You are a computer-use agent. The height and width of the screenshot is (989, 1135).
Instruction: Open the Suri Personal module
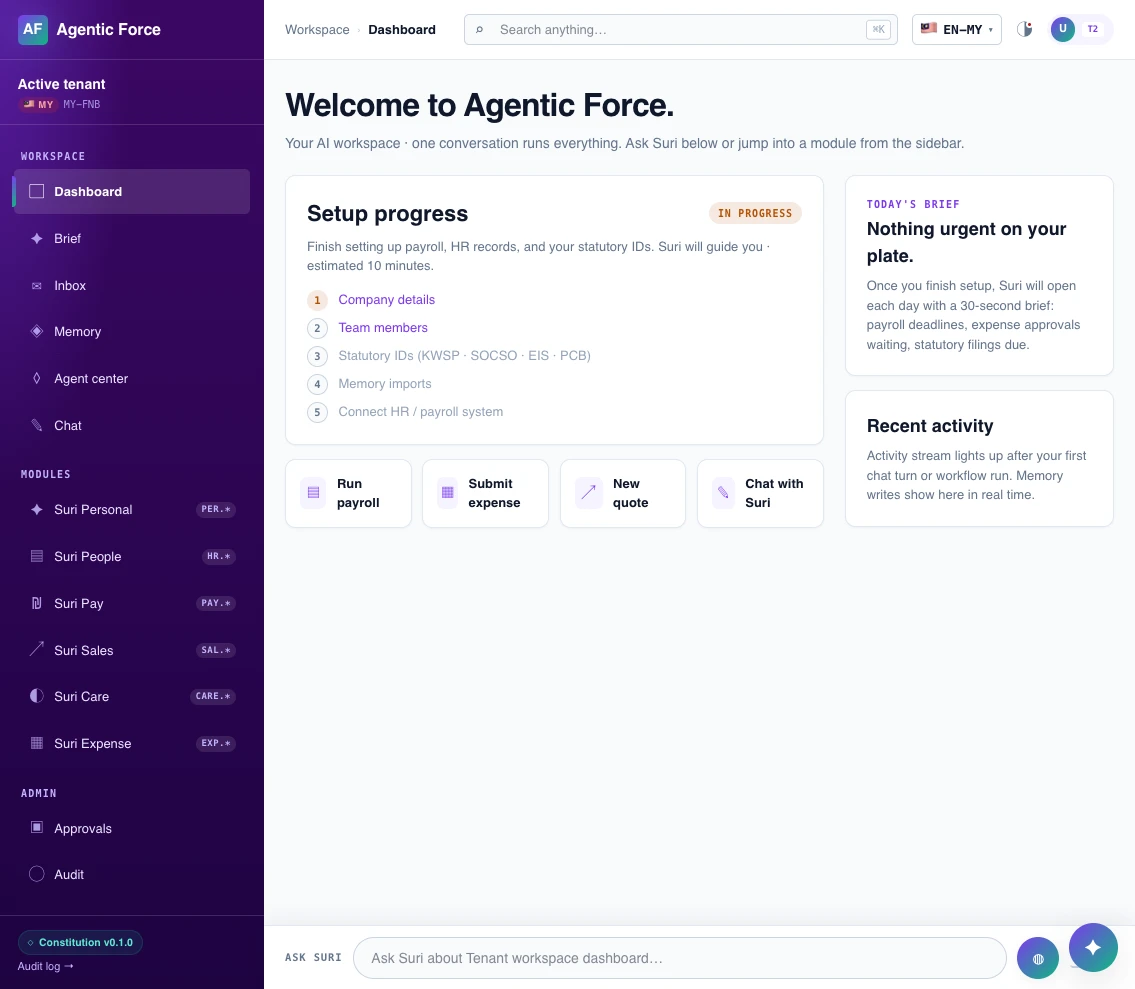[132, 510]
